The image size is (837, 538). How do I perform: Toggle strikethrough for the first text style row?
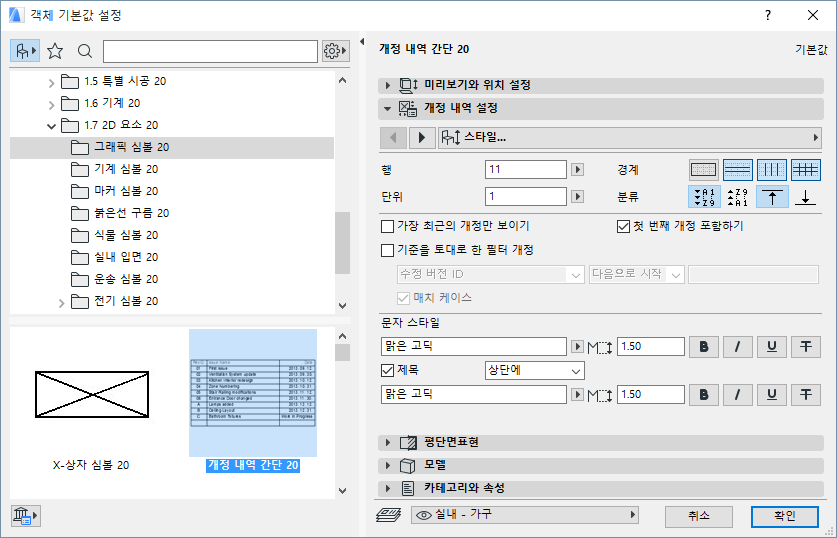(x=806, y=347)
